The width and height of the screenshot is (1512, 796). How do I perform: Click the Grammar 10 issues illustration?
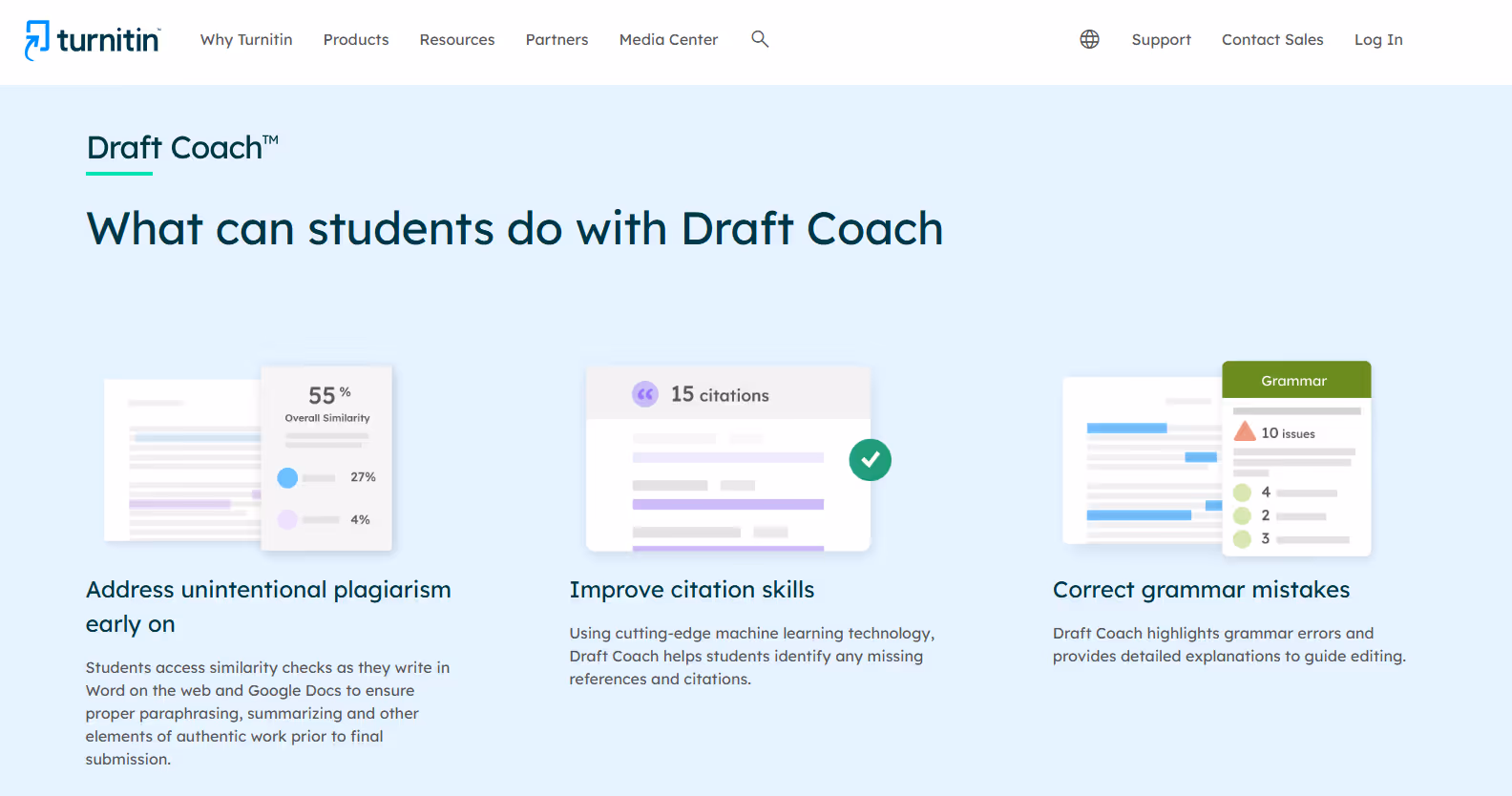1217,458
